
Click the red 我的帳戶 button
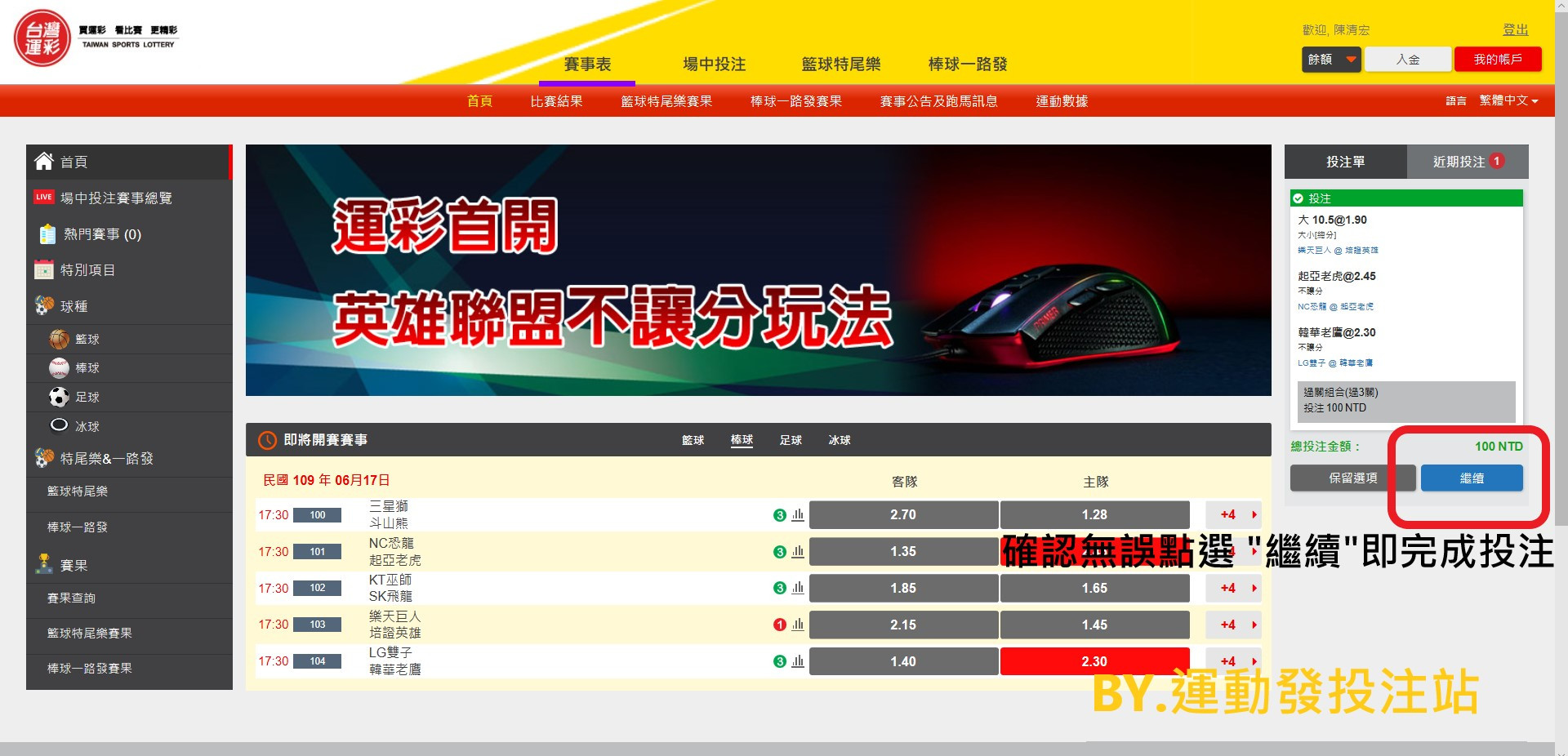pos(1498,60)
